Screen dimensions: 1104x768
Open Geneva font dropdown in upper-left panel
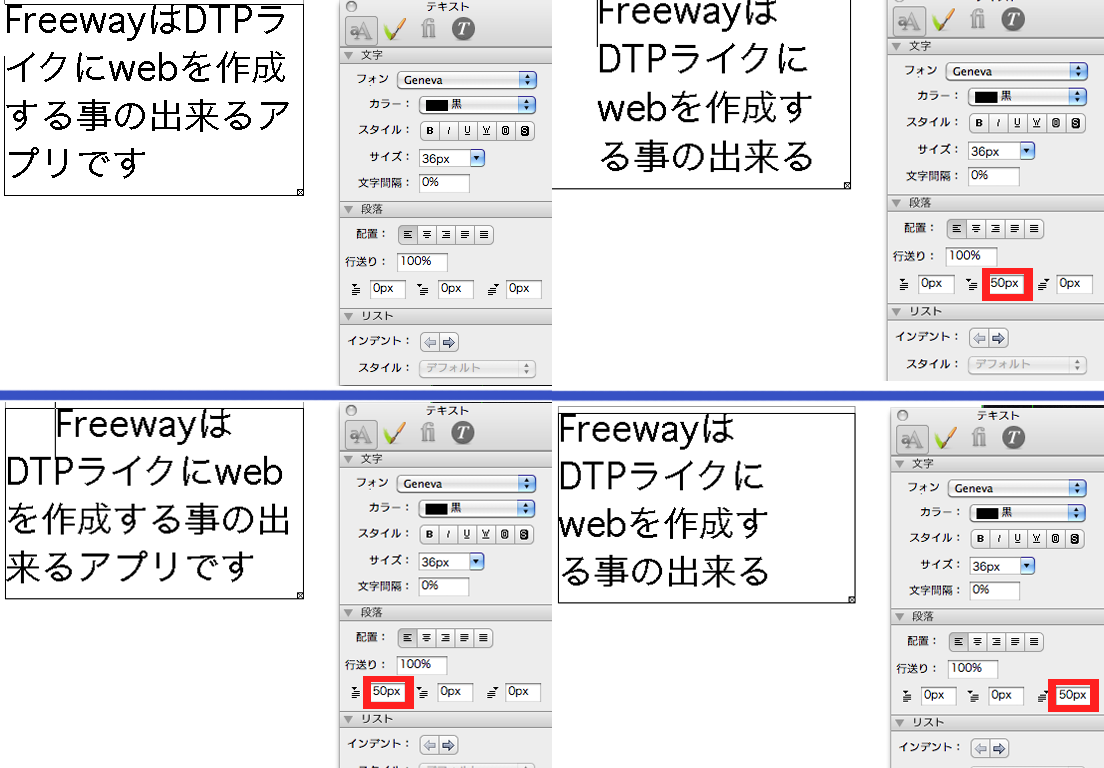pos(467,80)
